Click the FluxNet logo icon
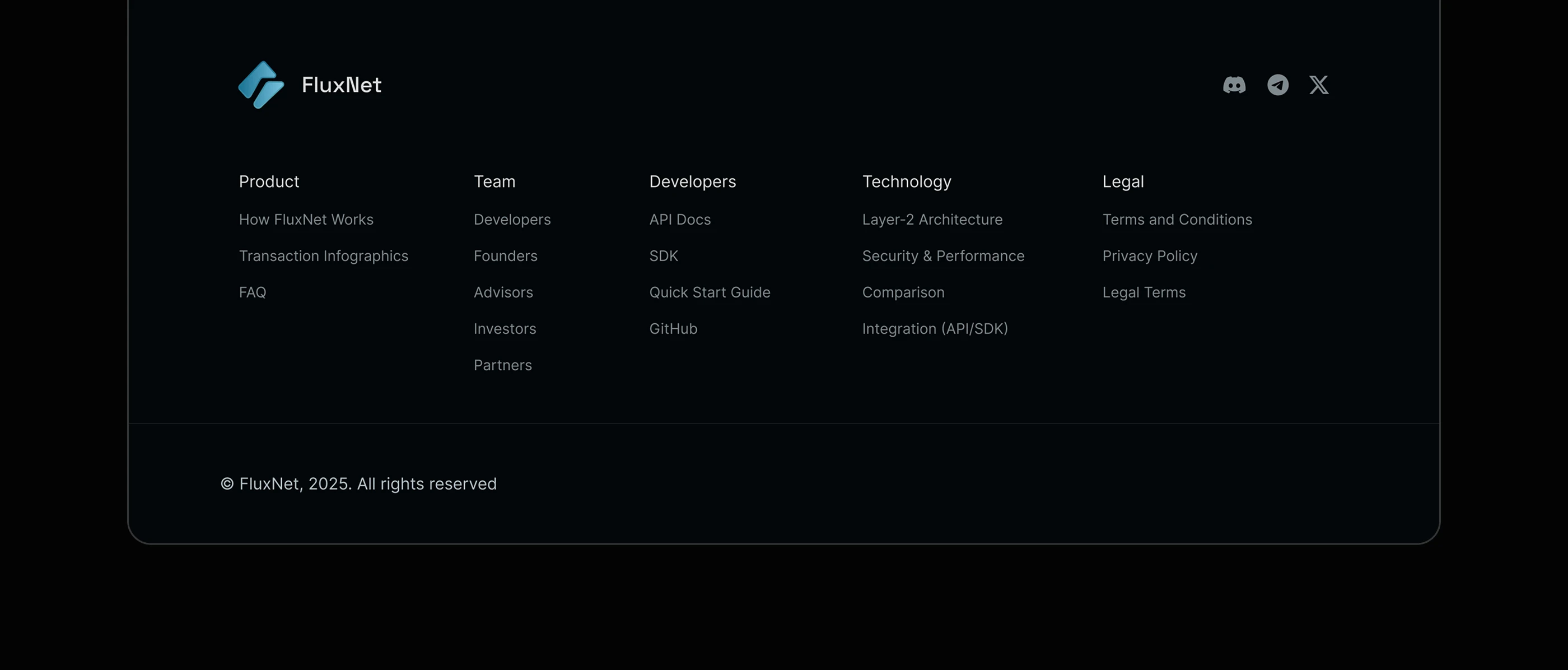The width and height of the screenshot is (1568, 670). point(261,85)
